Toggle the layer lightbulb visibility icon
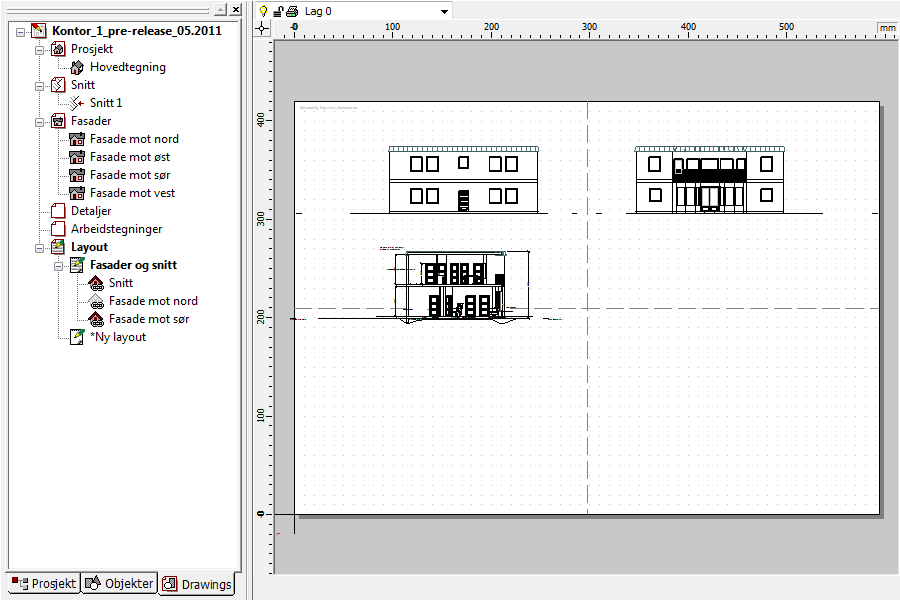This screenshot has height=600, width=900. [263, 11]
